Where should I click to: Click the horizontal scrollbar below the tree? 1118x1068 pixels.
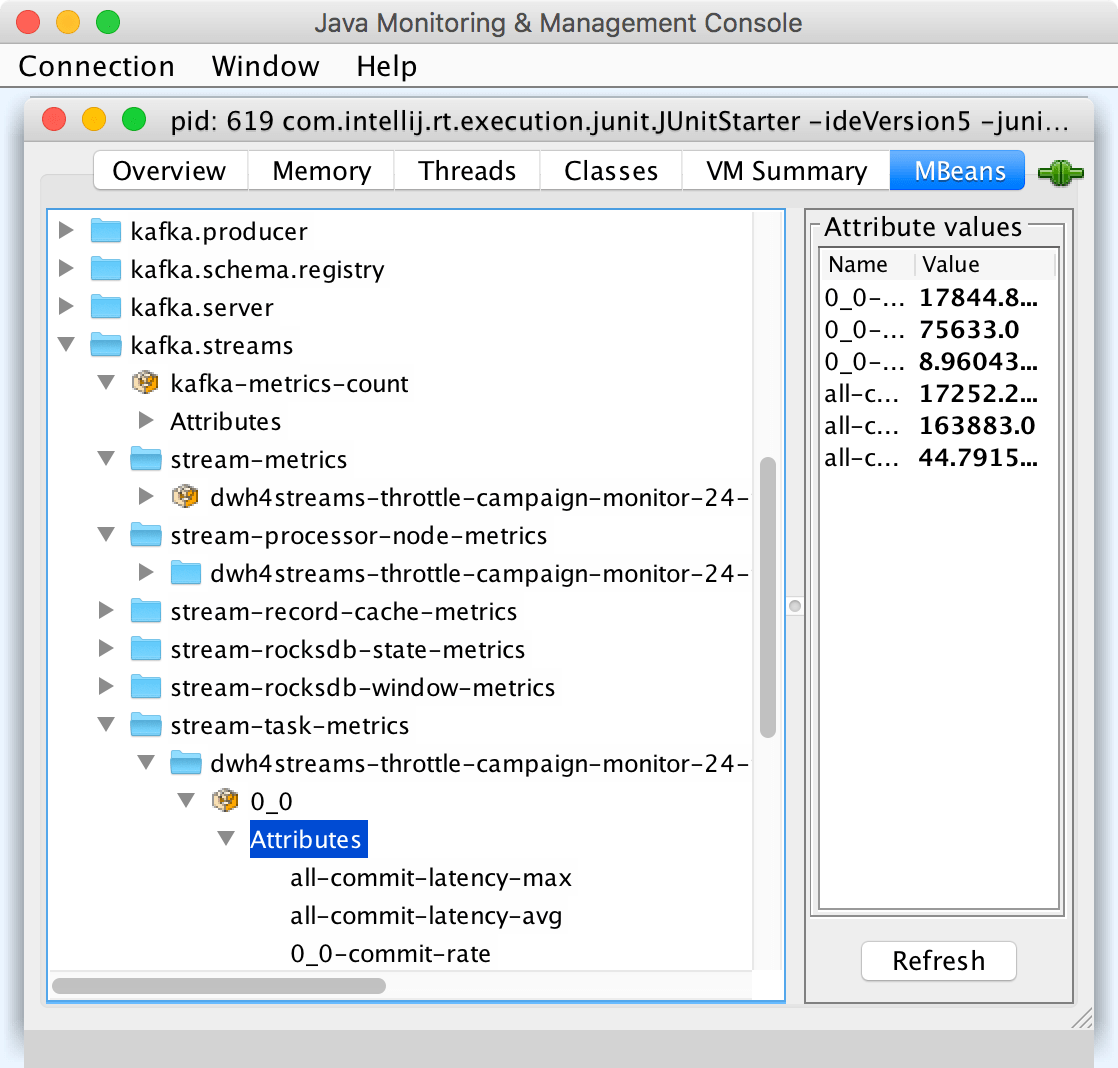point(218,986)
